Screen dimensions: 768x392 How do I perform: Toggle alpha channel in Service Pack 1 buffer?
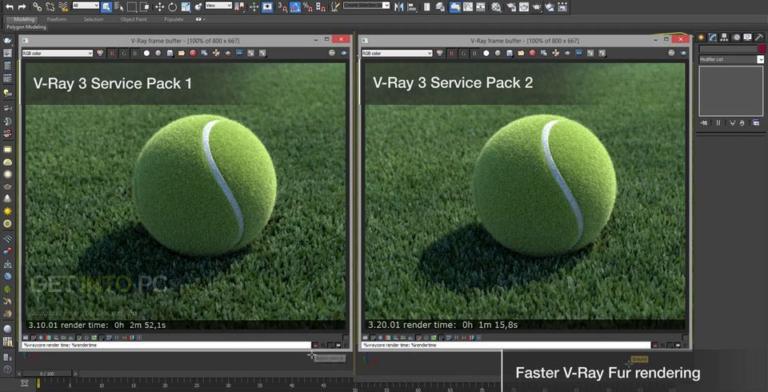[x=146, y=53]
